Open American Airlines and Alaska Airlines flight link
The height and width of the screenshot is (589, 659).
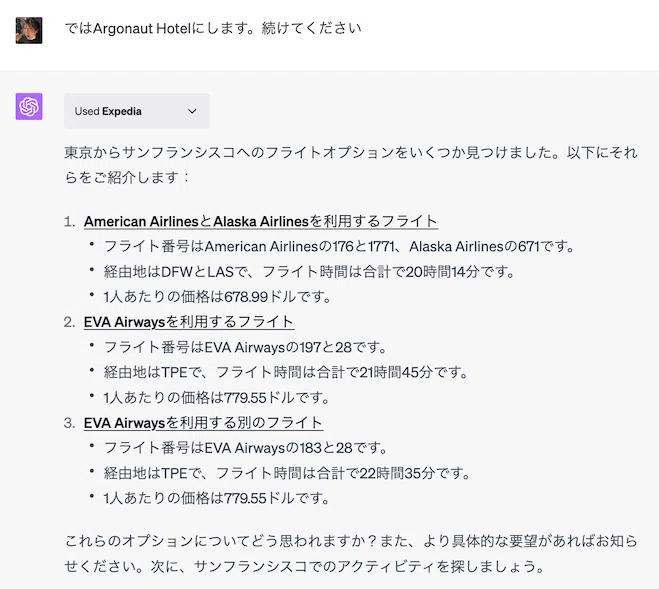point(261,221)
